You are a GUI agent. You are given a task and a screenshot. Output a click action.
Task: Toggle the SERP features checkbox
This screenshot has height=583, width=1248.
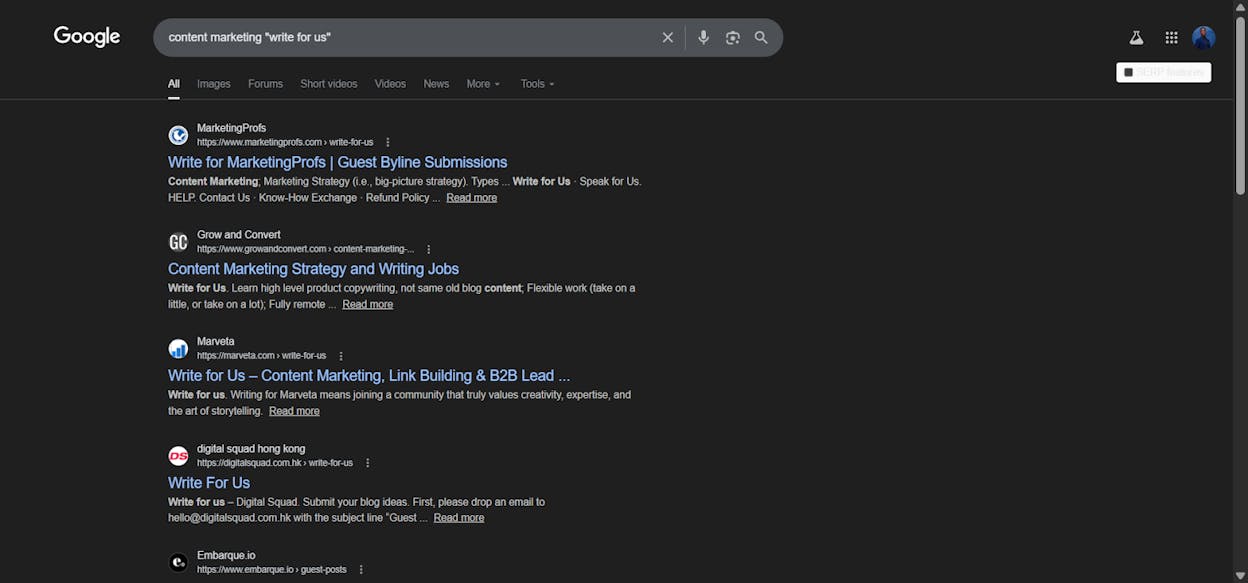pyautogui.click(x=1129, y=72)
